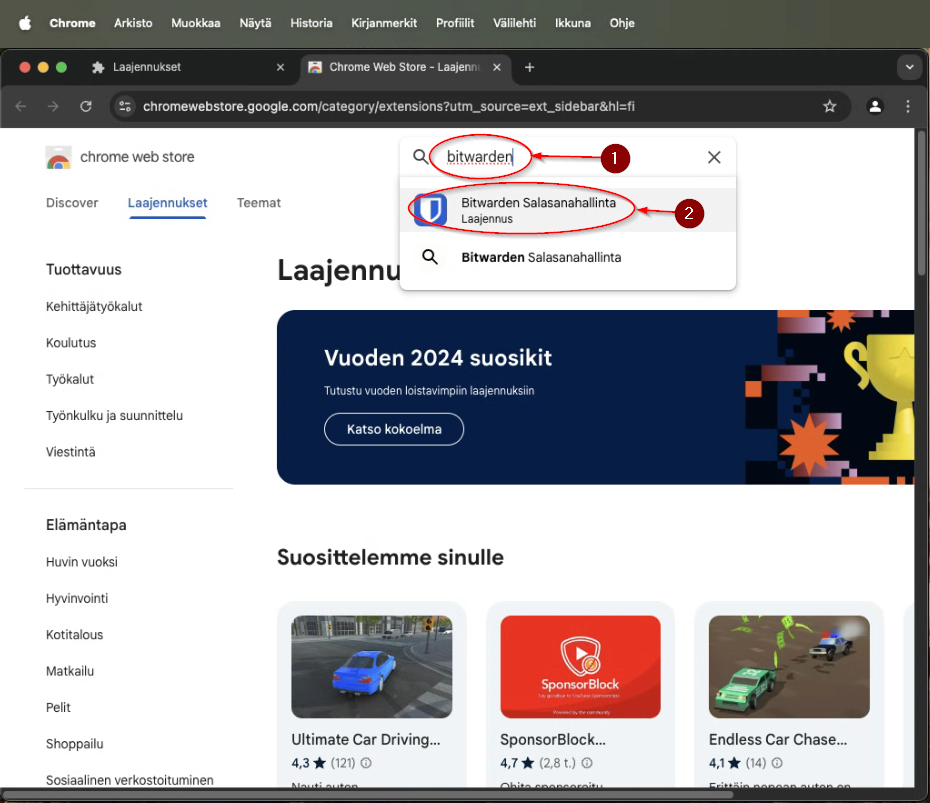Open the Ultimate Car Driving thumbnail

(372, 667)
